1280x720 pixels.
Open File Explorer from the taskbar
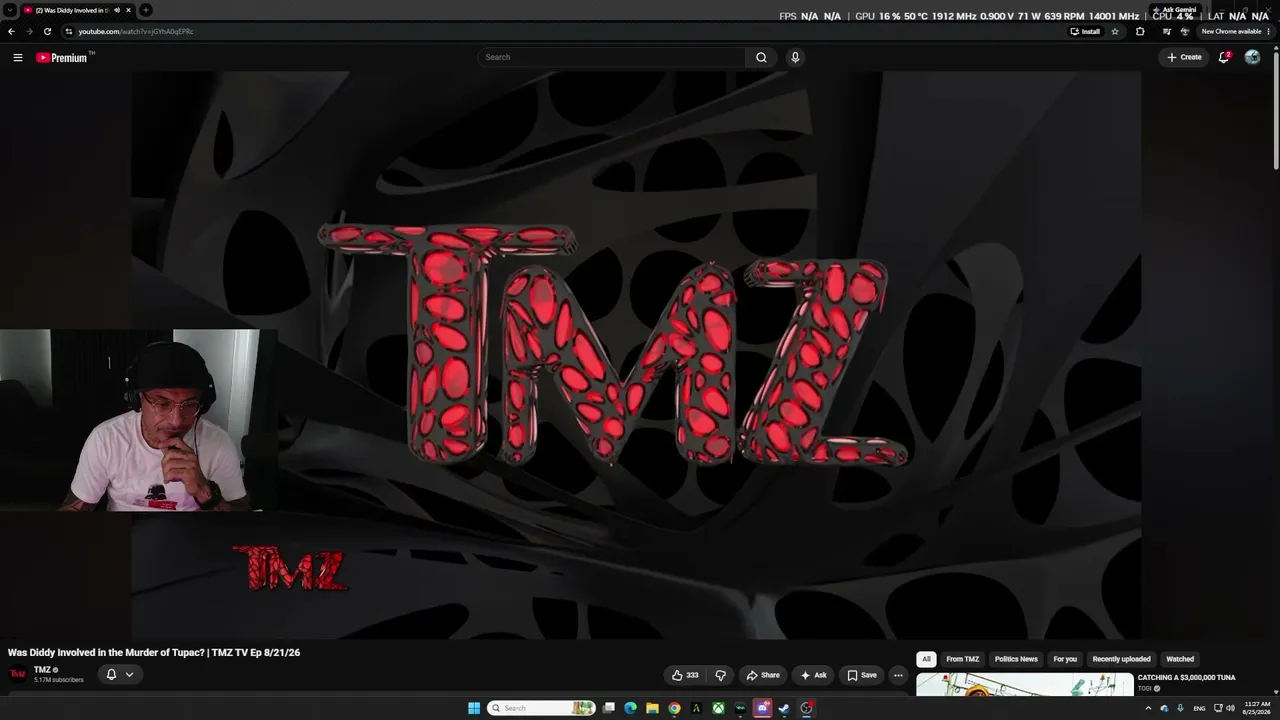[652, 708]
